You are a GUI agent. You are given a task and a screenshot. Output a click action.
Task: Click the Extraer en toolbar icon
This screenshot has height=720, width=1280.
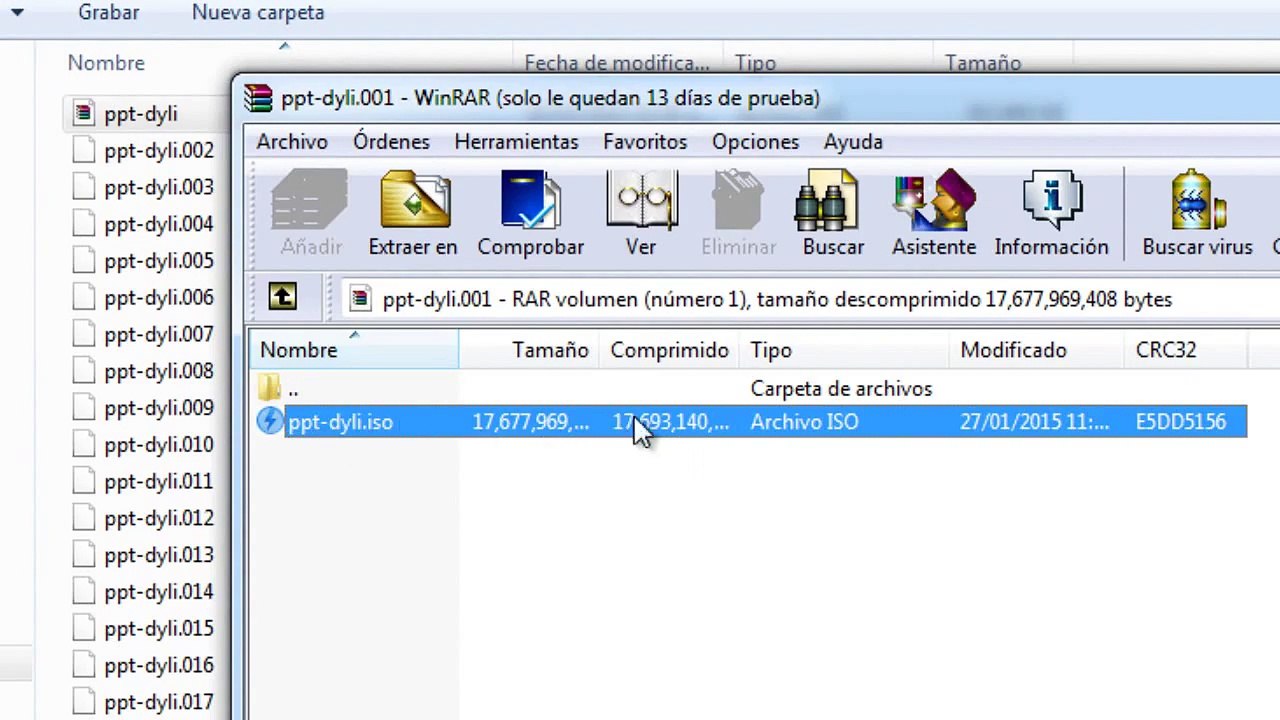[413, 213]
